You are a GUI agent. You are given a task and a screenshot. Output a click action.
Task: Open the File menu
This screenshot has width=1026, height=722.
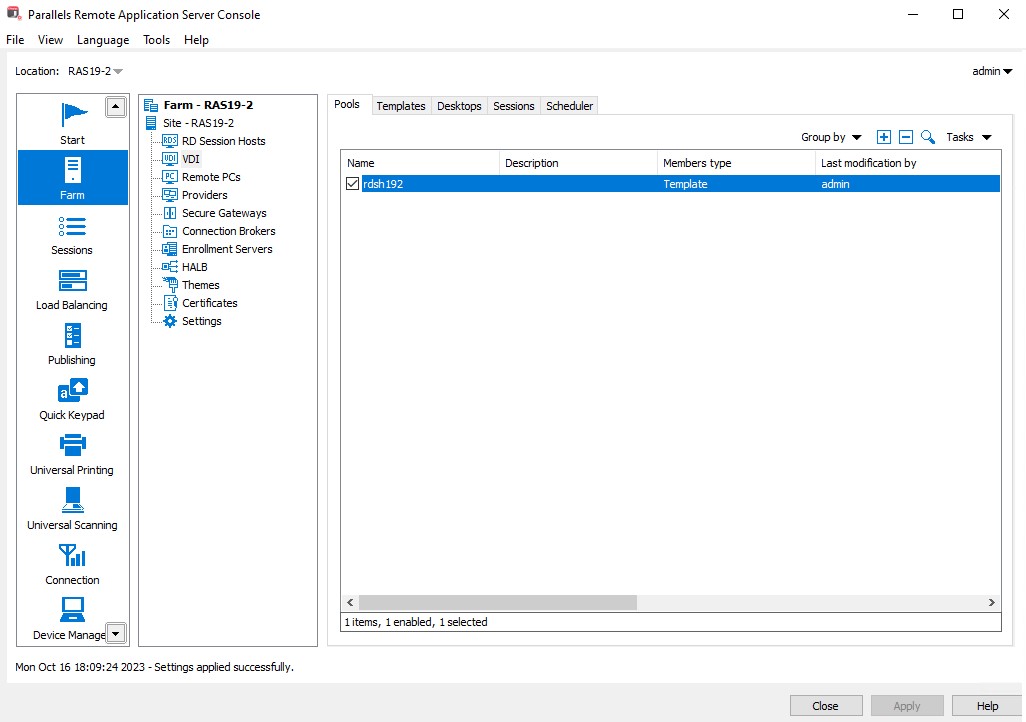[15, 40]
